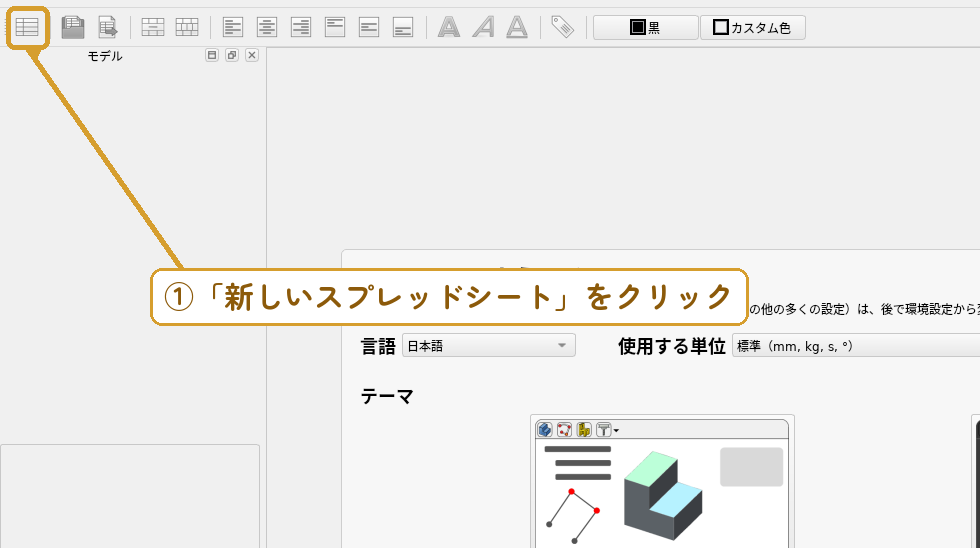Apply underline text style
This screenshot has height=548, width=980.
[x=517, y=27]
